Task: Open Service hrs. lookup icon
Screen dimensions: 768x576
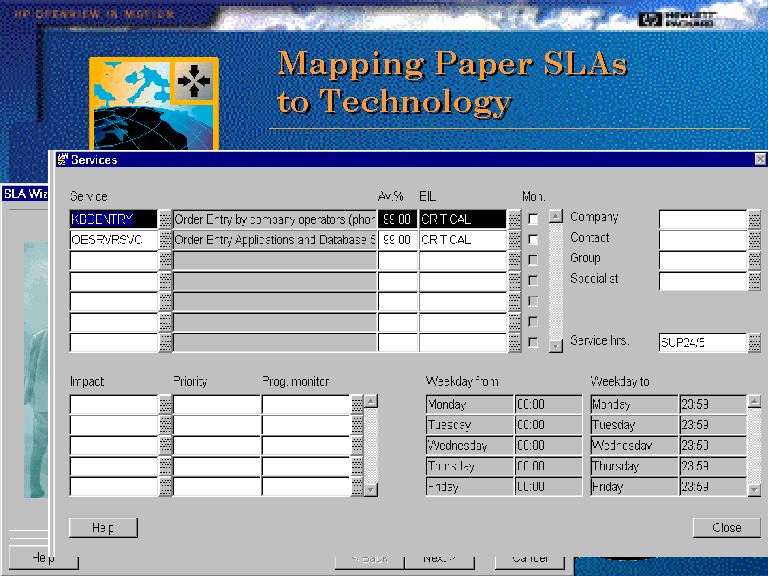Action: click(754, 342)
